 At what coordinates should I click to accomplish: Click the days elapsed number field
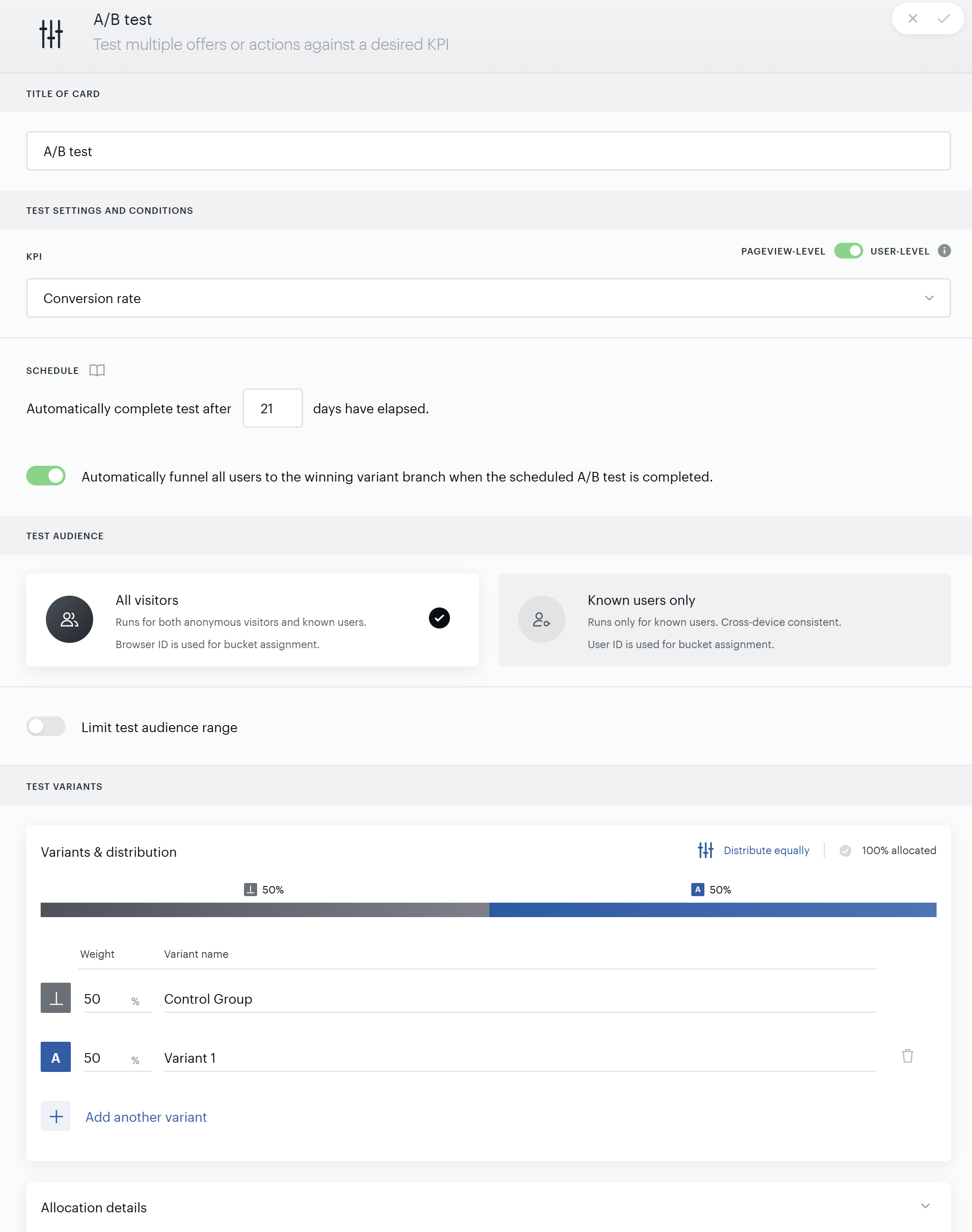[272, 408]
